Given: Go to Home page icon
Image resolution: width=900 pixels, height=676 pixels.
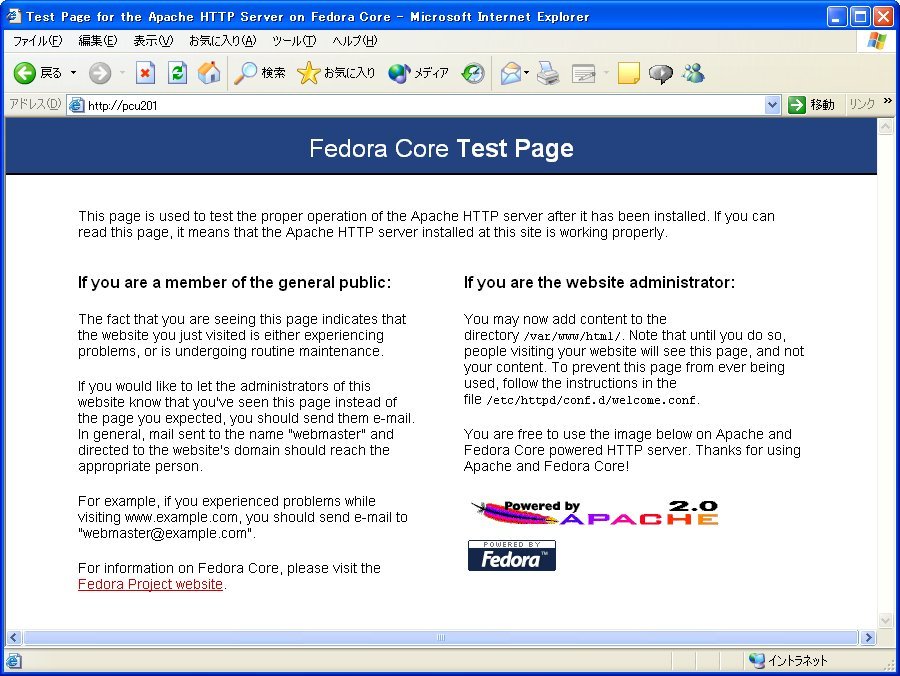Looking at the screenshot, I should (209, 73).
